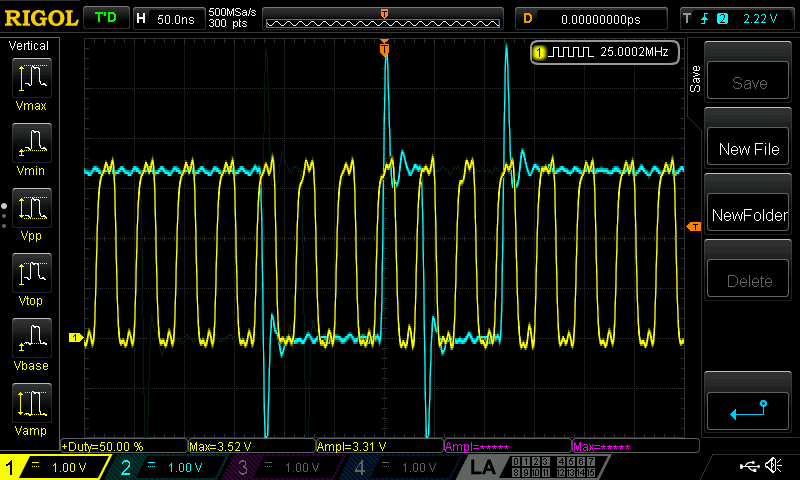Select the Vmax measurement icon
Viewport: 800px width, 480px height.
(32, 83)
